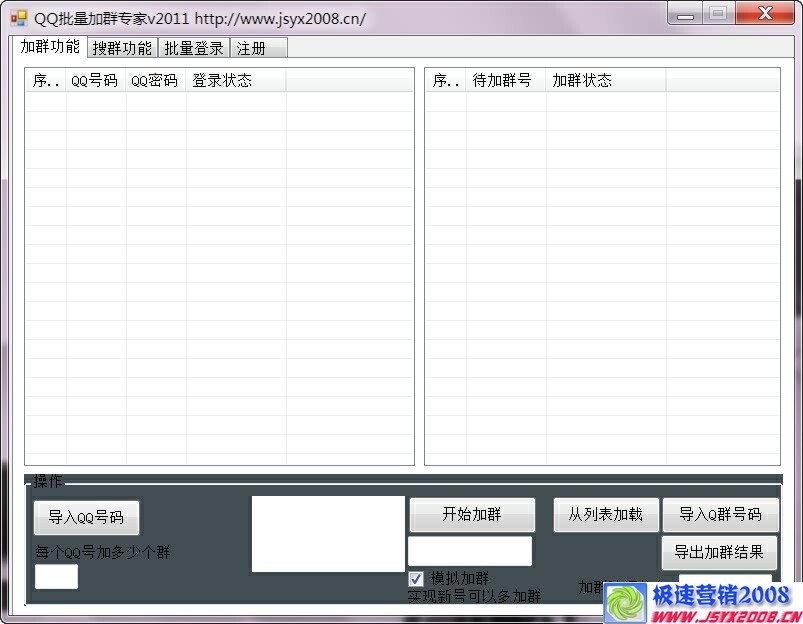
Task: Click the 从列表加载 button
Action: 605,514
